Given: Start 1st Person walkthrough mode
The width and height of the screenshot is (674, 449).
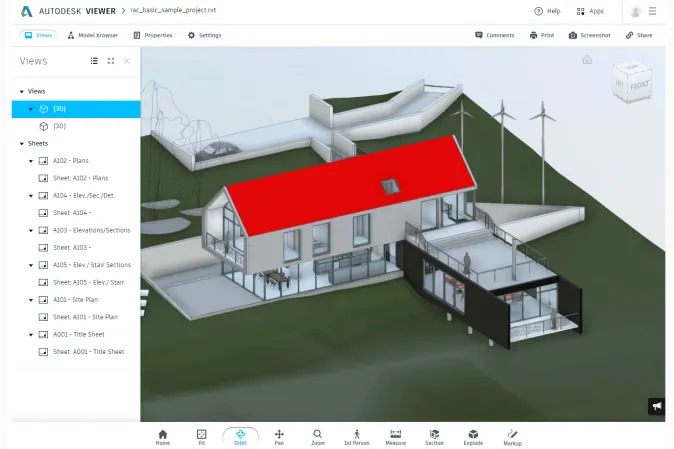Looking at the screenshot, I should click(356, 435).
